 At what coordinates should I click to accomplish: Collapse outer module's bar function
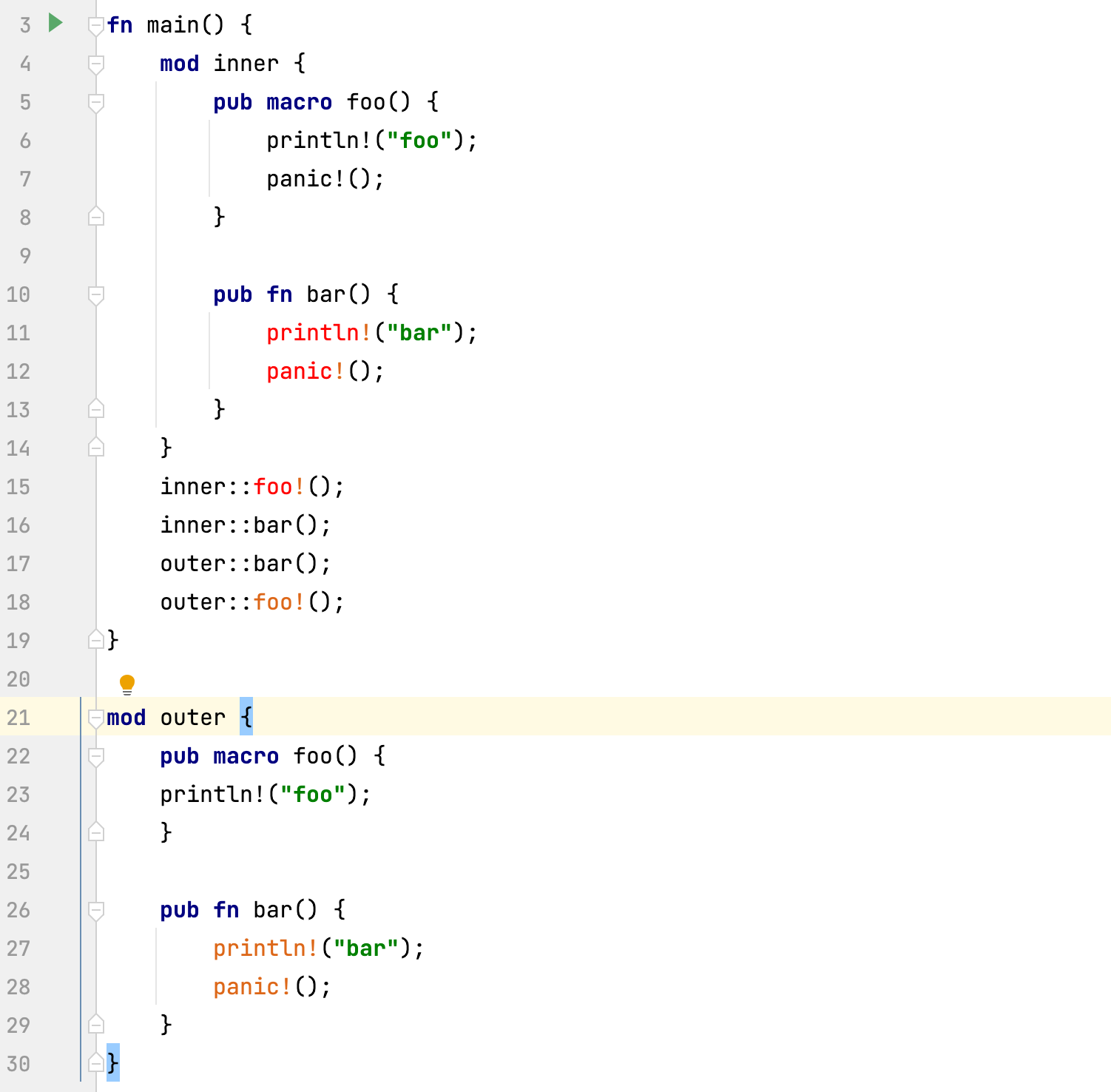(95, 910)
